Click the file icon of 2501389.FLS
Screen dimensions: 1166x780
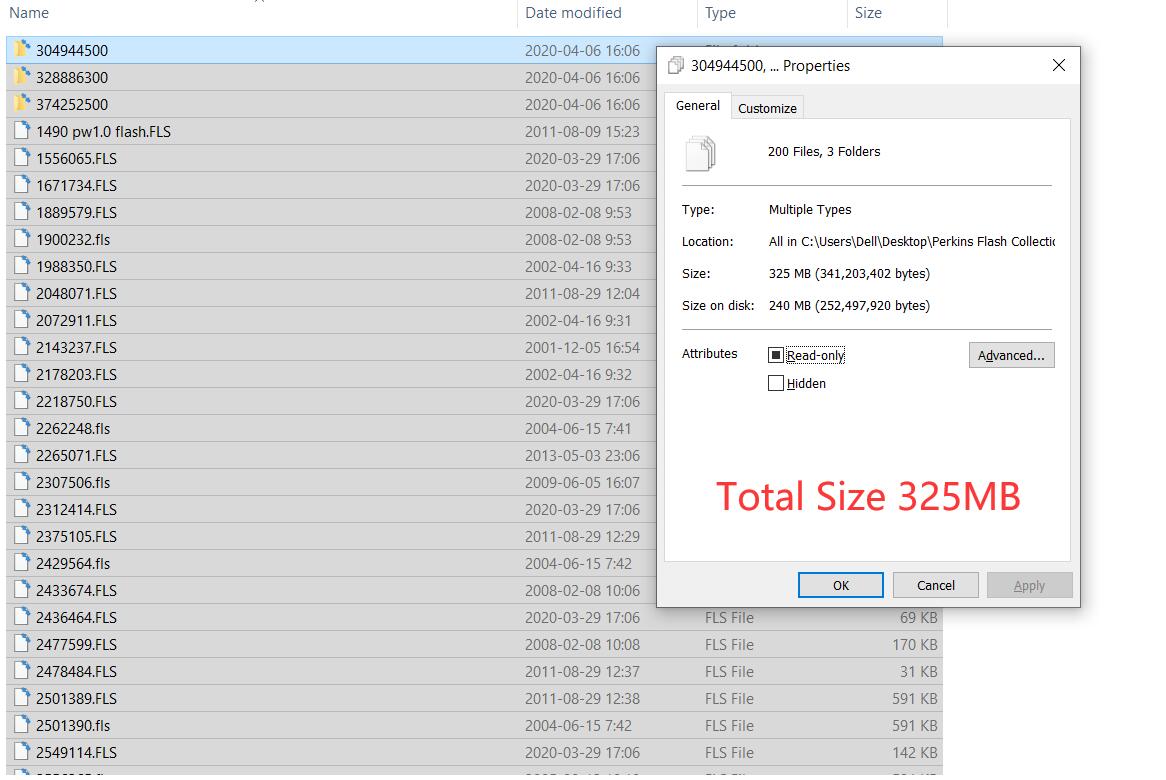(x=22, y=698)
